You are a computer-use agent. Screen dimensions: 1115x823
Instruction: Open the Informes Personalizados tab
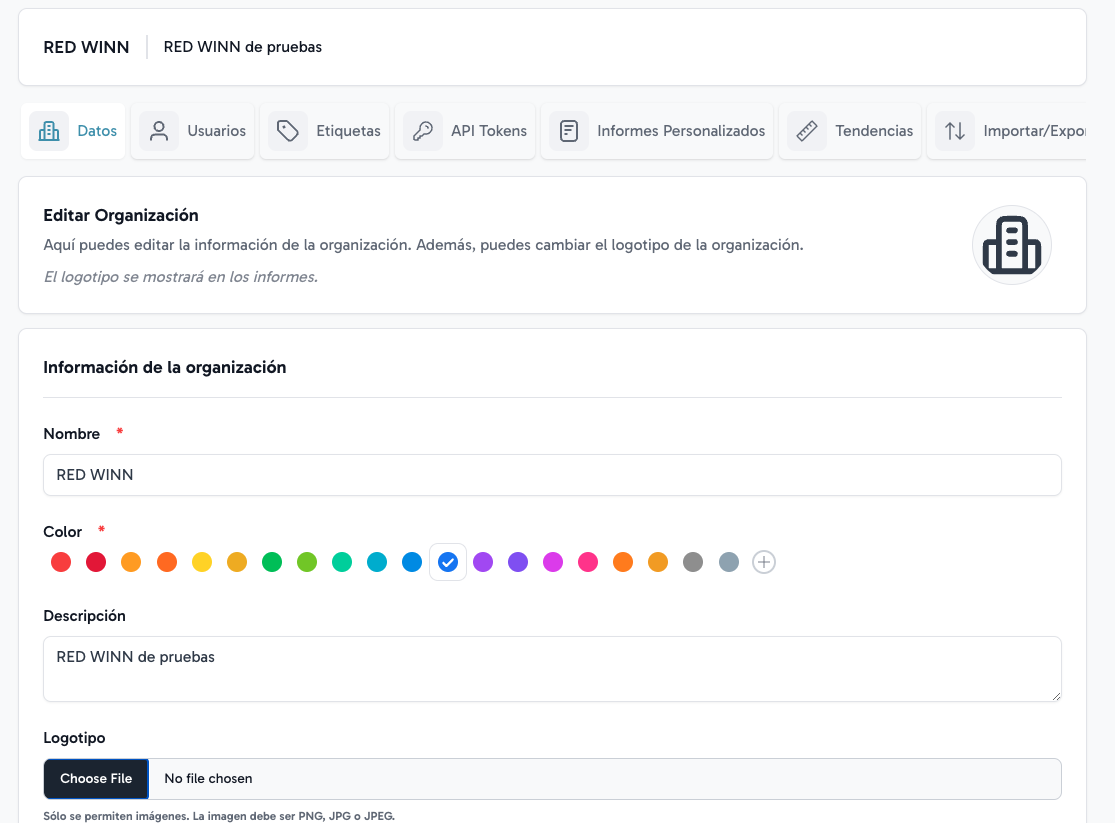coord(680,131)
